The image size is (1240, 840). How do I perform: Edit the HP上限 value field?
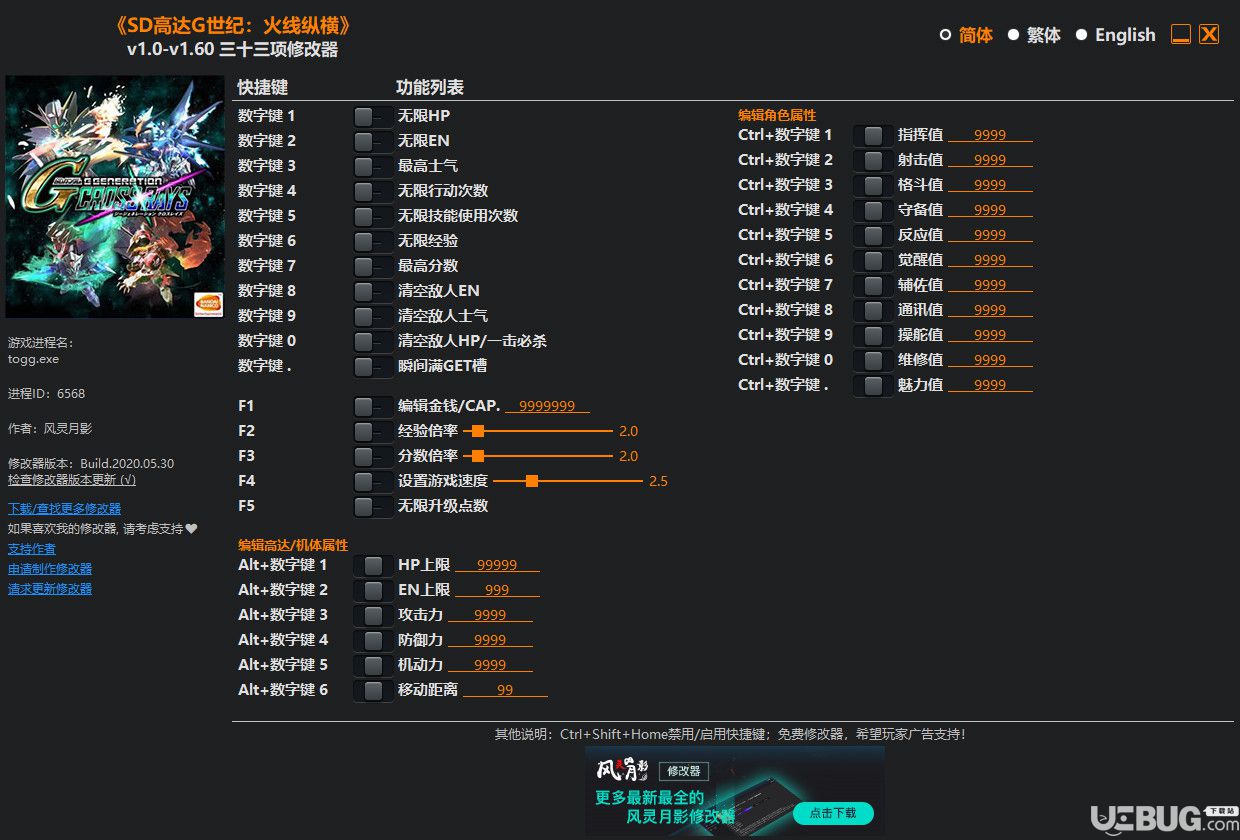click(497, 565)
